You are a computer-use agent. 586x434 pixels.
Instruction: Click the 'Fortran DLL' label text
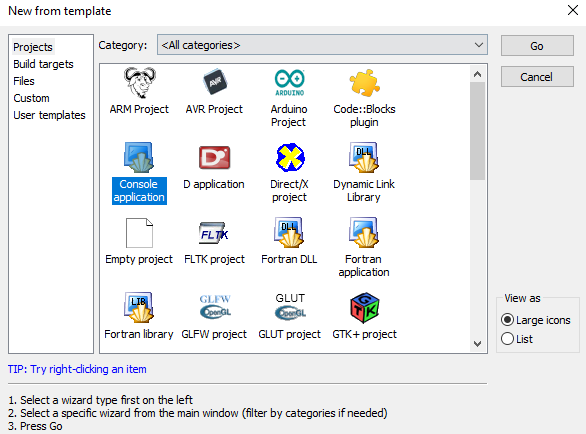[x=289, y=259]
